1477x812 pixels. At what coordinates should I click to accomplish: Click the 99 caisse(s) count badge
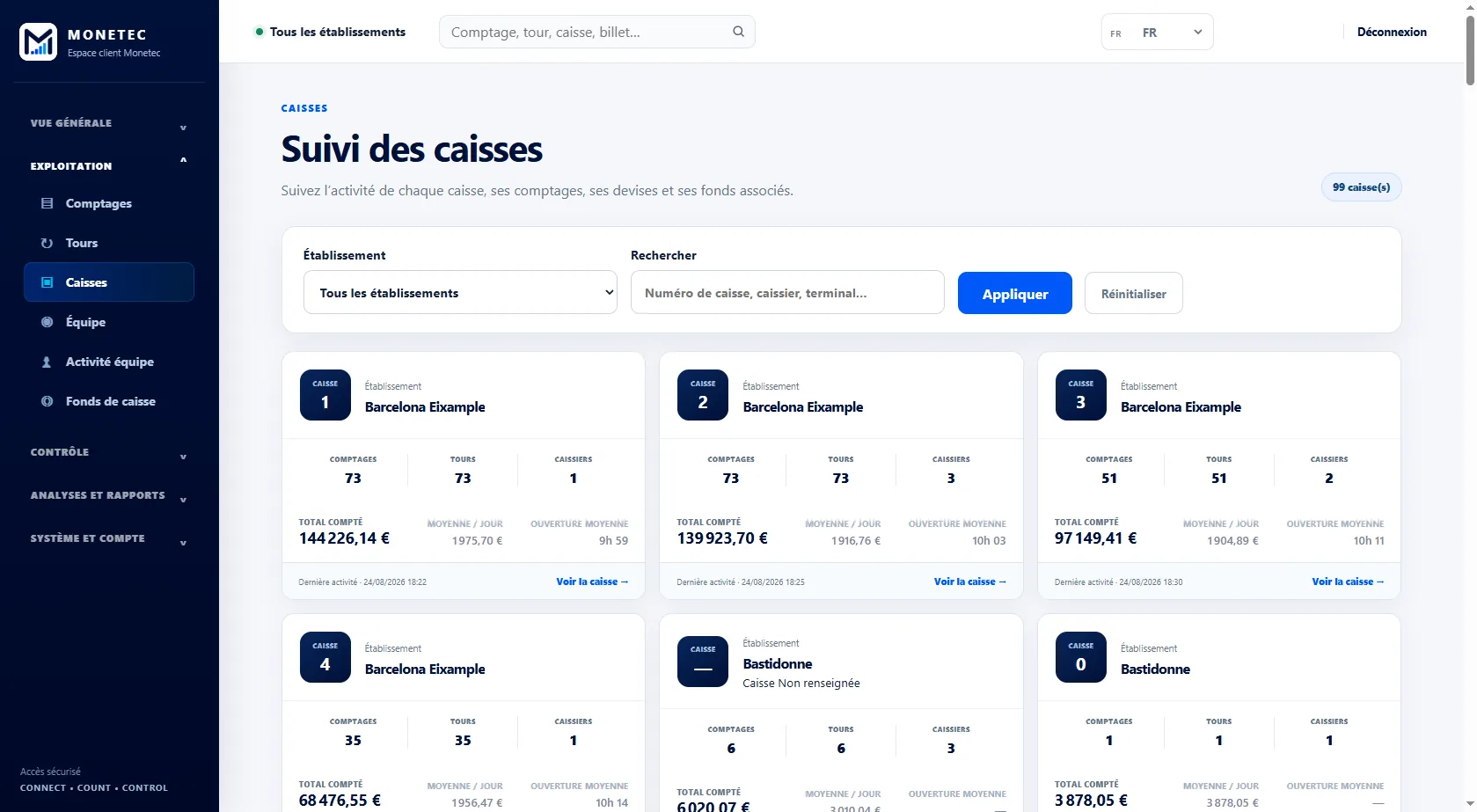coord(1361,187)
